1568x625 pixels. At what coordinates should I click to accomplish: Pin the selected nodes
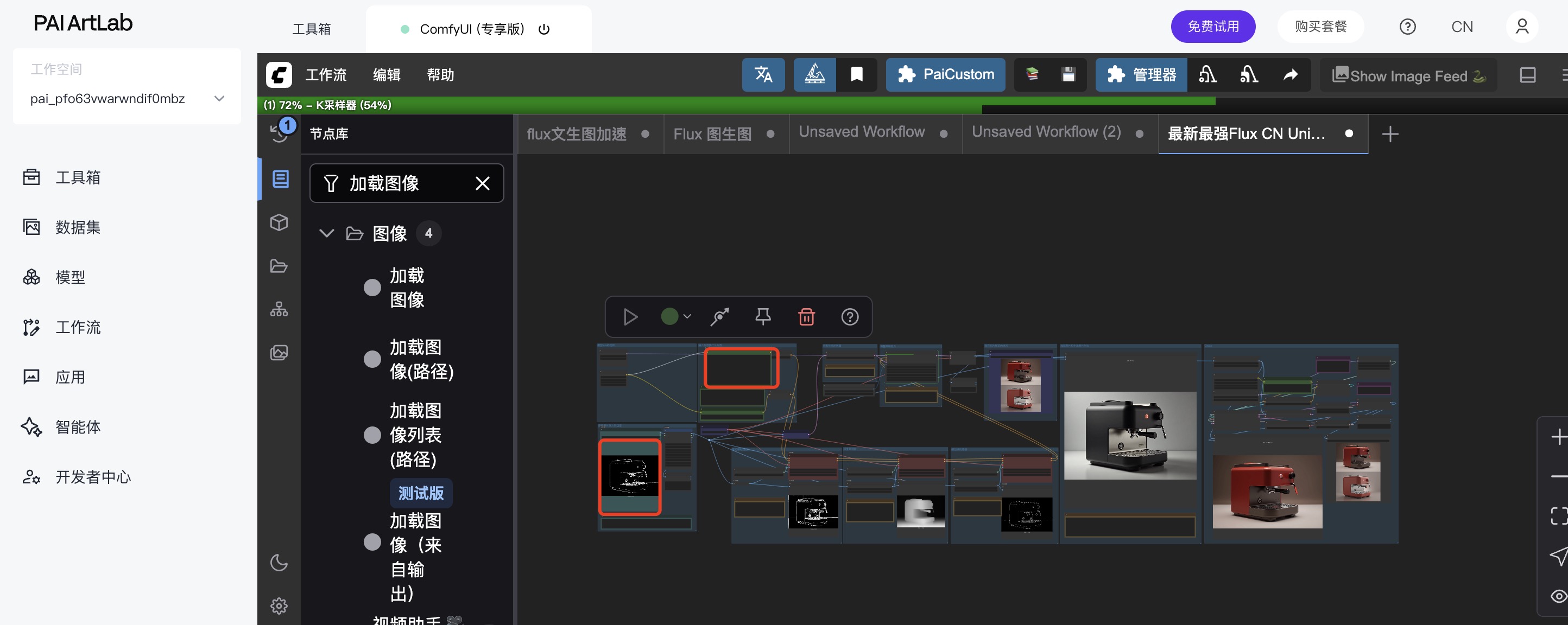click(x=763, y=317)
